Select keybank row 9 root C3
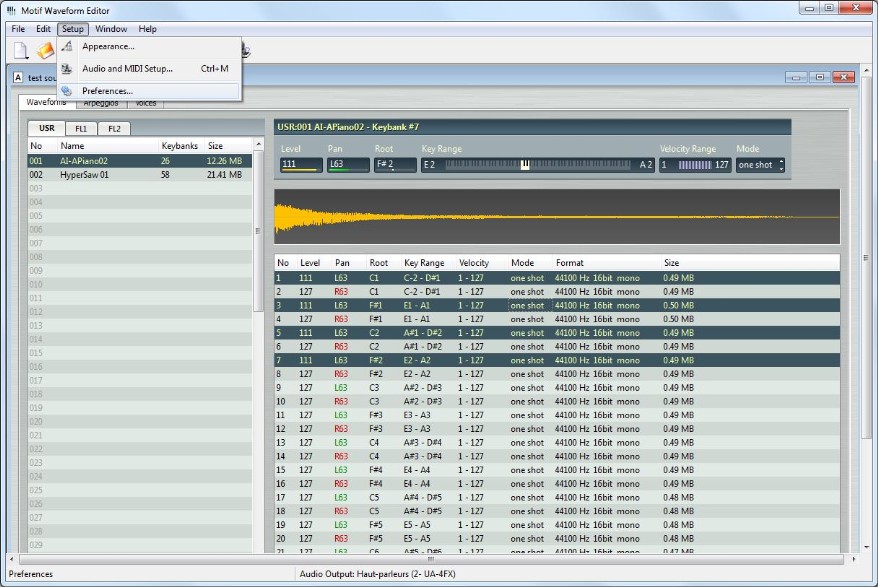 tap(557, 388)
